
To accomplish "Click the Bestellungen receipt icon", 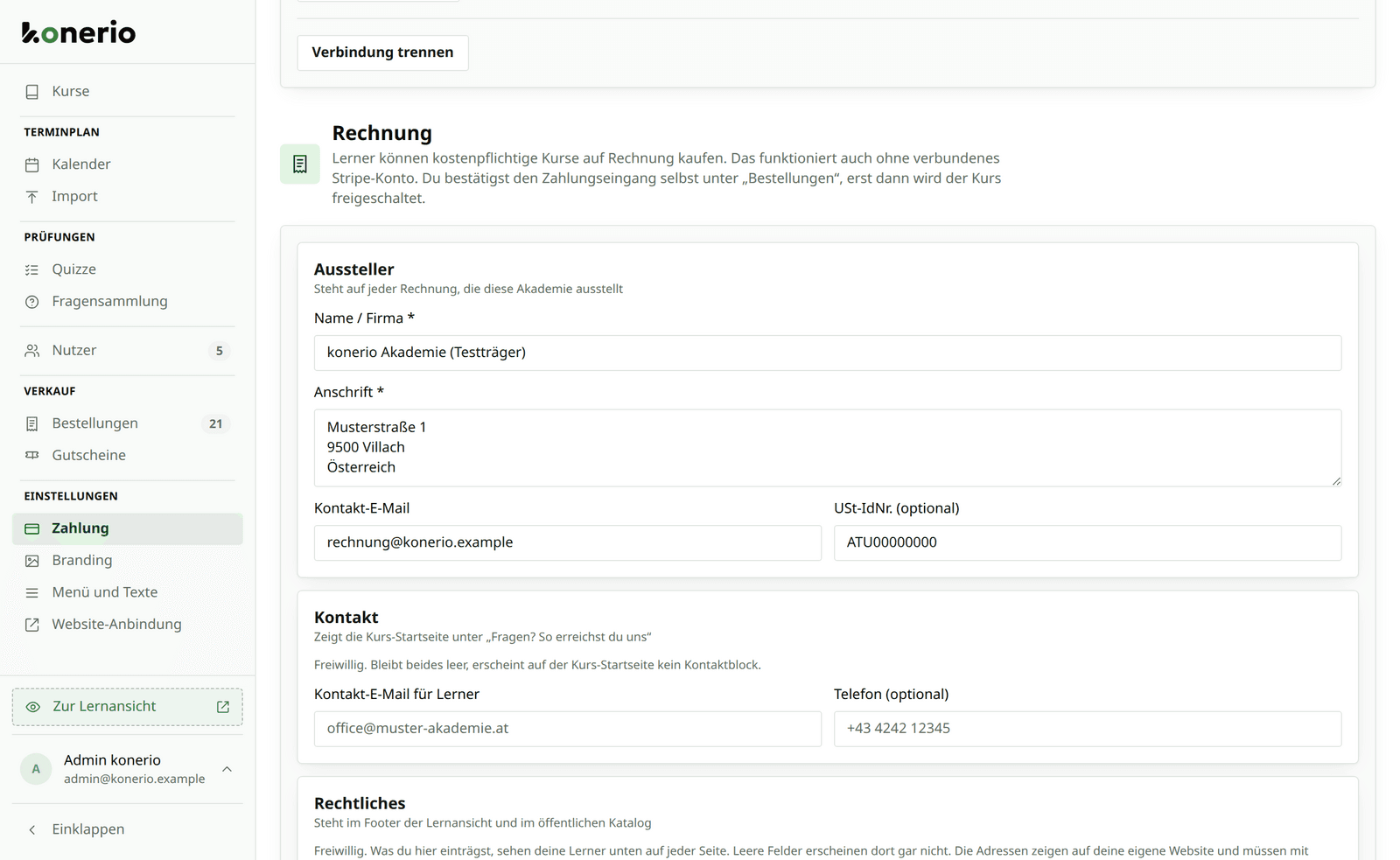I will pyautogui.click(x=32, y=423).
